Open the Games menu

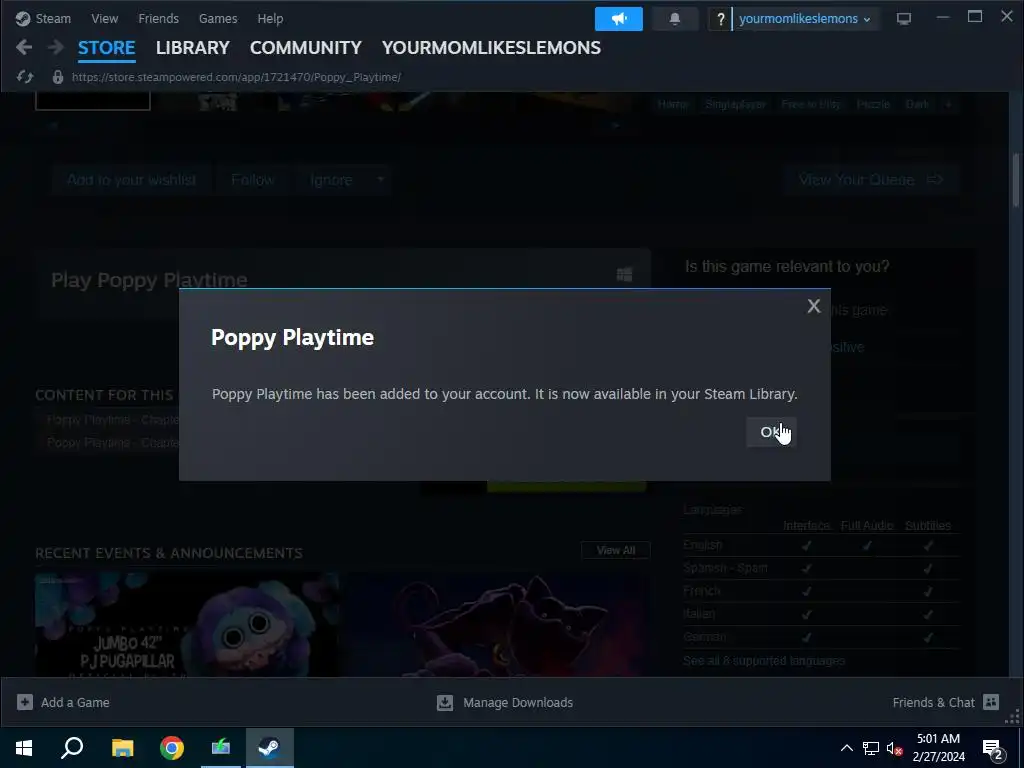(x=218, y=18)
